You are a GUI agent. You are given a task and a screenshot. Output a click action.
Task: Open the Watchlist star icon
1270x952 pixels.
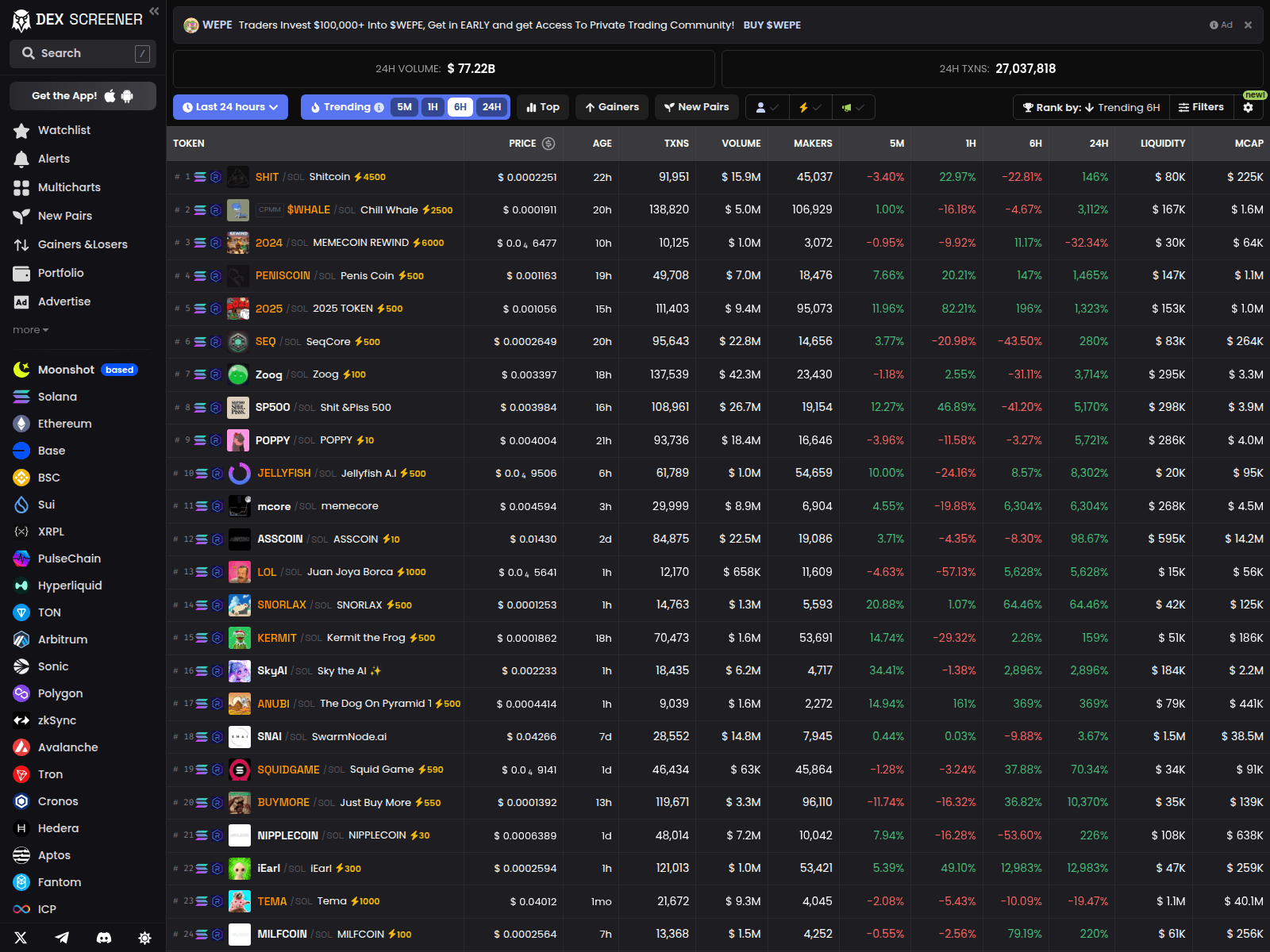(x=21, y=130)
